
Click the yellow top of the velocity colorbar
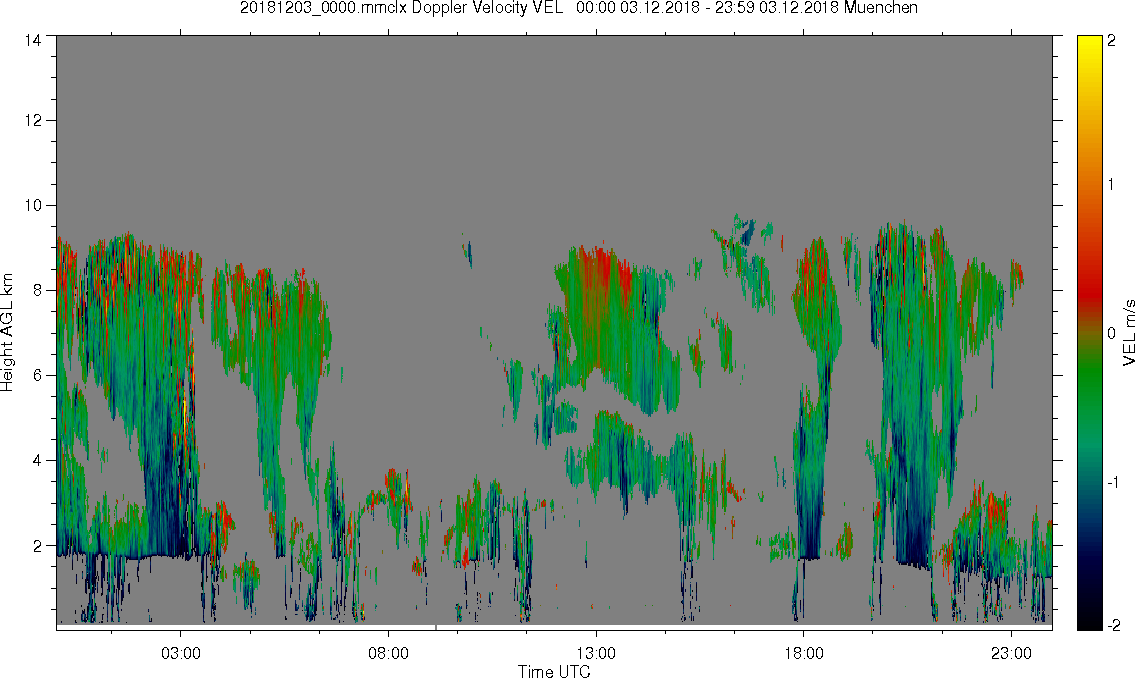click(x=1089, y=43)
